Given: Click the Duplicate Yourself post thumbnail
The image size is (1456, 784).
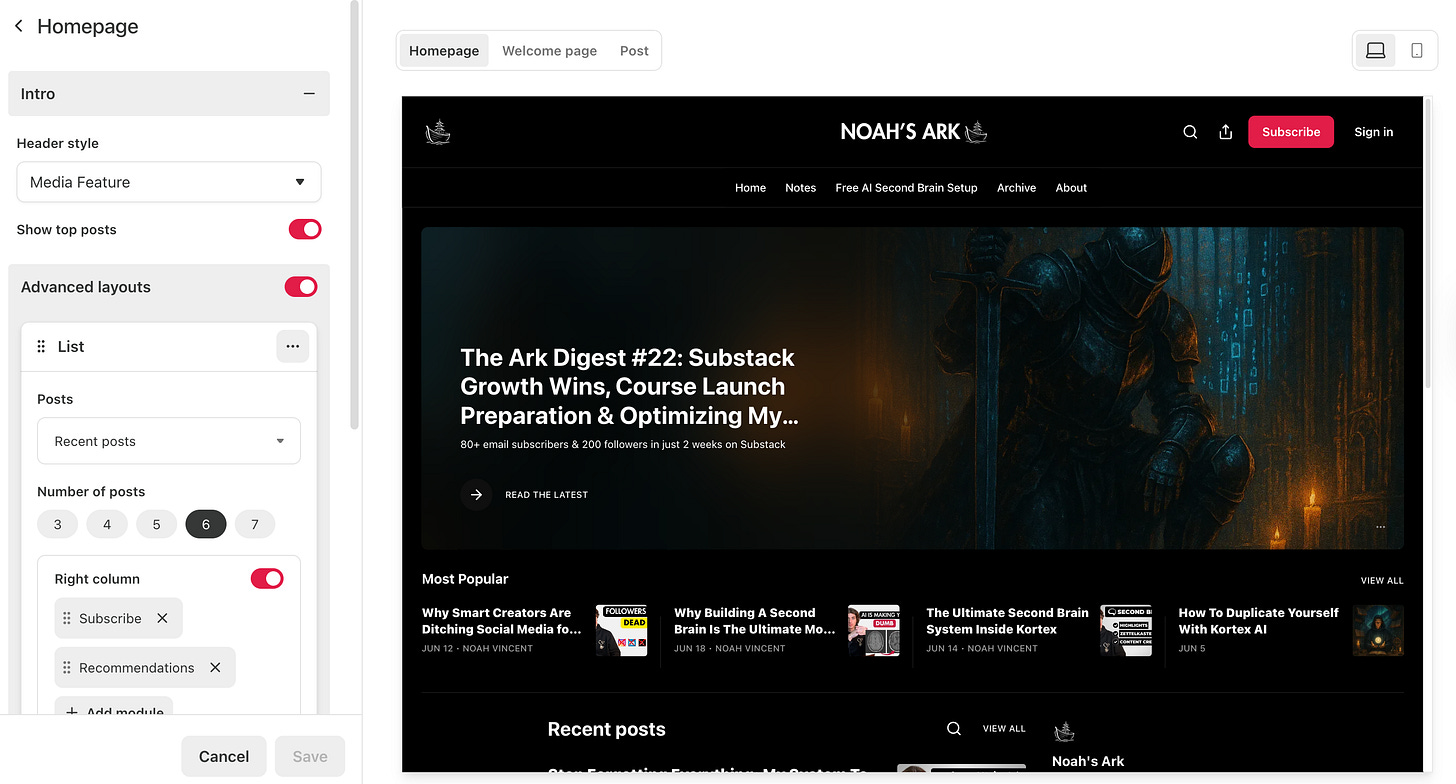Looking at the screenshot, I should 1378,630.
